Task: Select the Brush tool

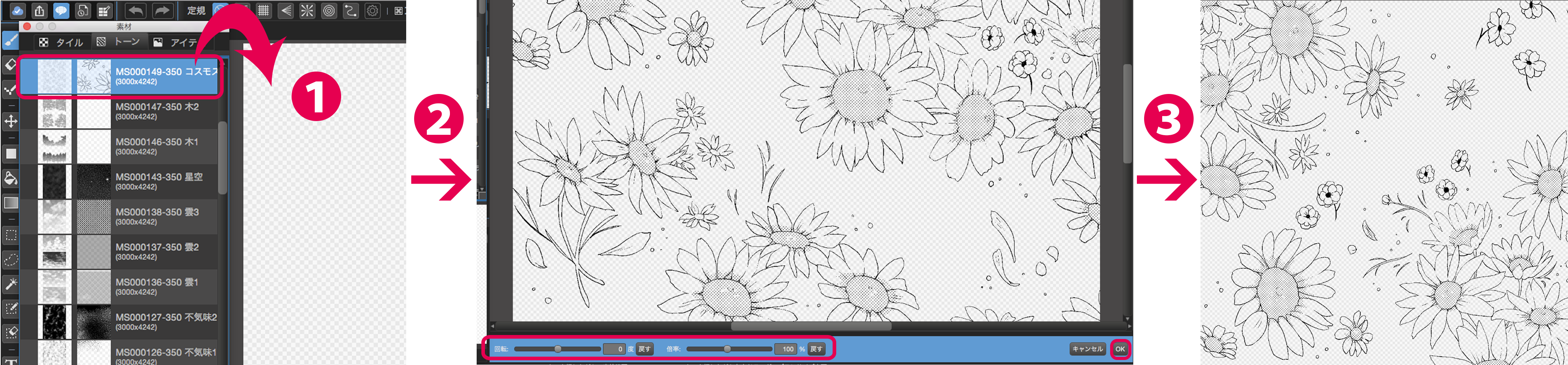Action: click(x=10, y=41)
